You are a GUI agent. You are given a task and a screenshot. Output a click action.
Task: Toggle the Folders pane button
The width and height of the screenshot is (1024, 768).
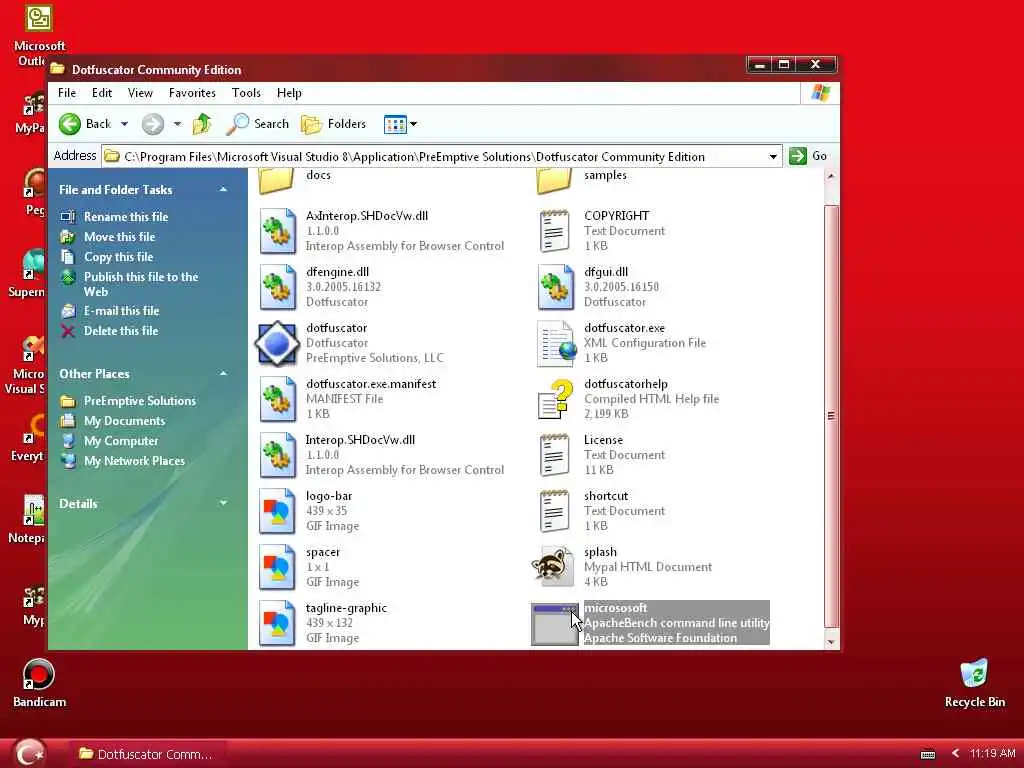pos(333,124)
